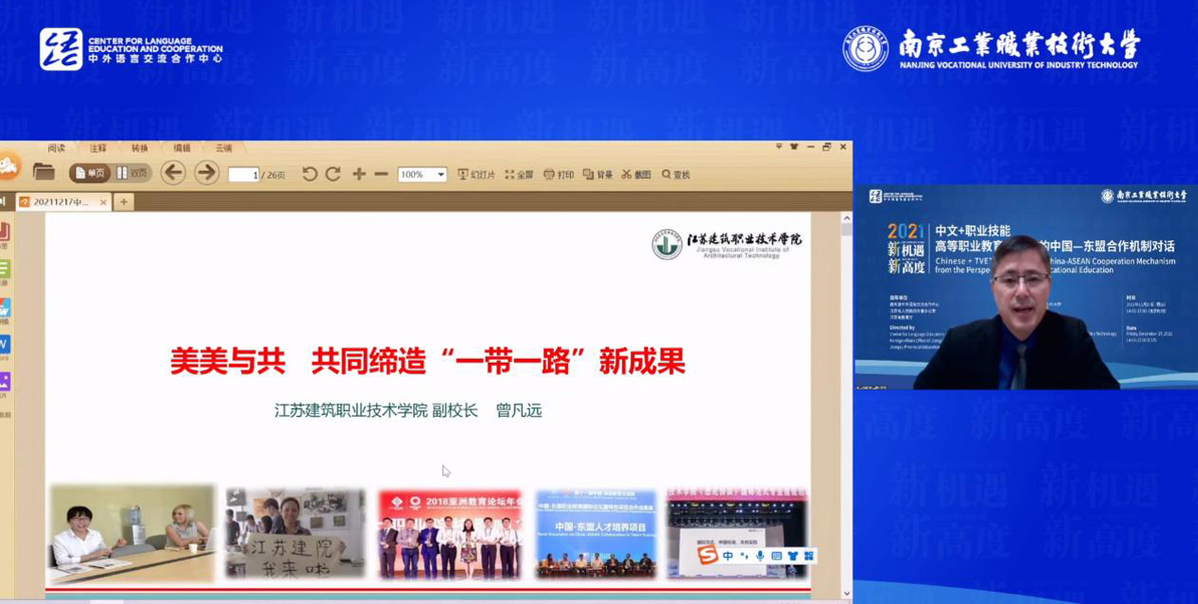1198x604 pixels.
Task: Open the window options dropdown arrow at top right
Action: (x=779, y=147)
